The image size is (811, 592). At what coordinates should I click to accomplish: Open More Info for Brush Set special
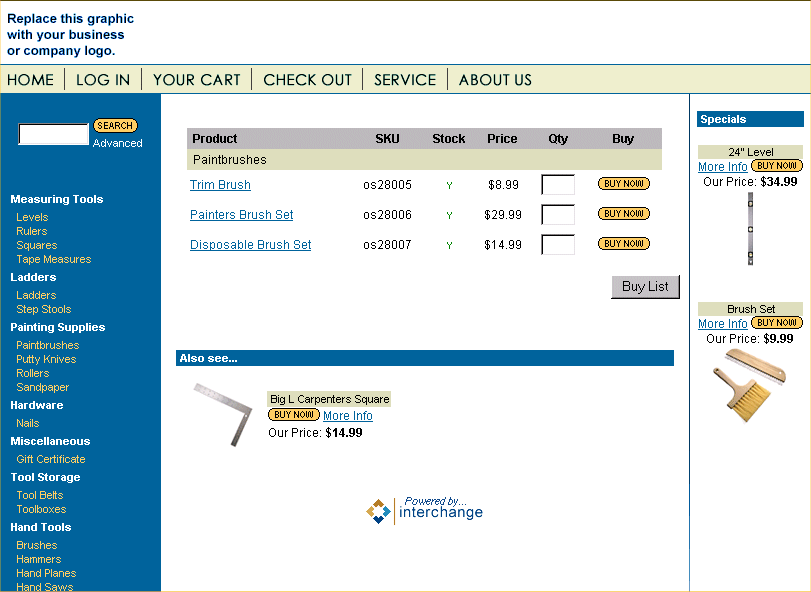[722, 324]
